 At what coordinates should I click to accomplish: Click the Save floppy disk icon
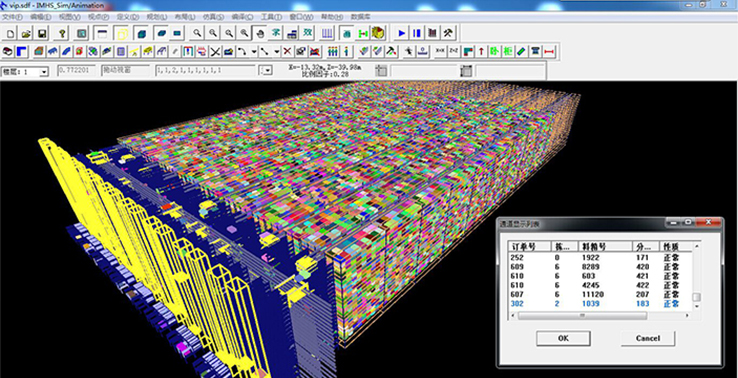[x=42, y=33]
